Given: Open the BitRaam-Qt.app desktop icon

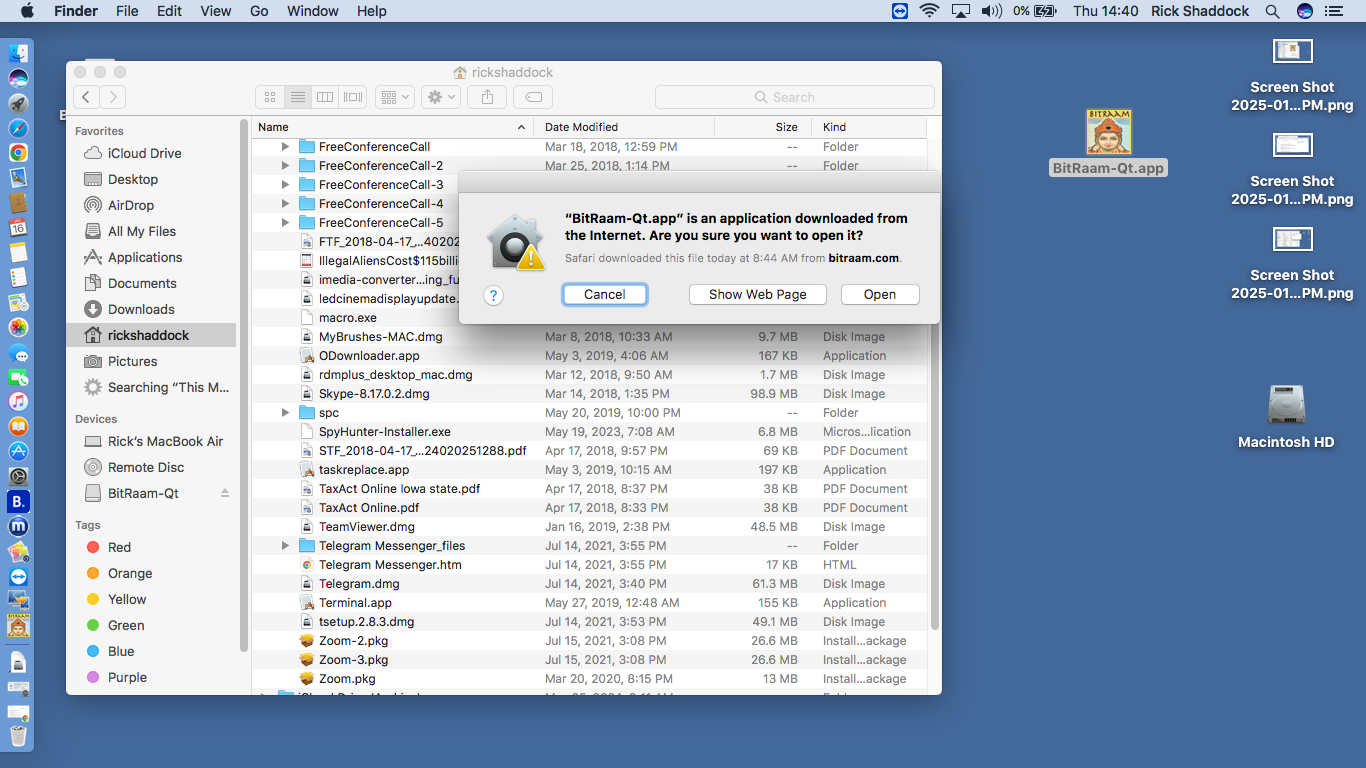Looking at the screenshot, I should click(1109, 133).
